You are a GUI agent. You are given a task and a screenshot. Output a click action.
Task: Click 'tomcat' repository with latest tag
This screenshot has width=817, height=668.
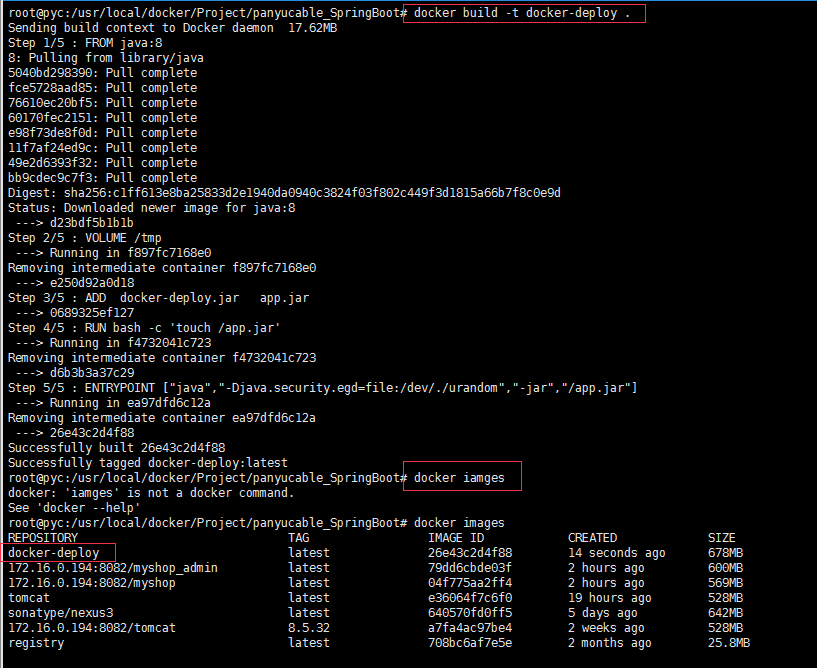(29, 598)
